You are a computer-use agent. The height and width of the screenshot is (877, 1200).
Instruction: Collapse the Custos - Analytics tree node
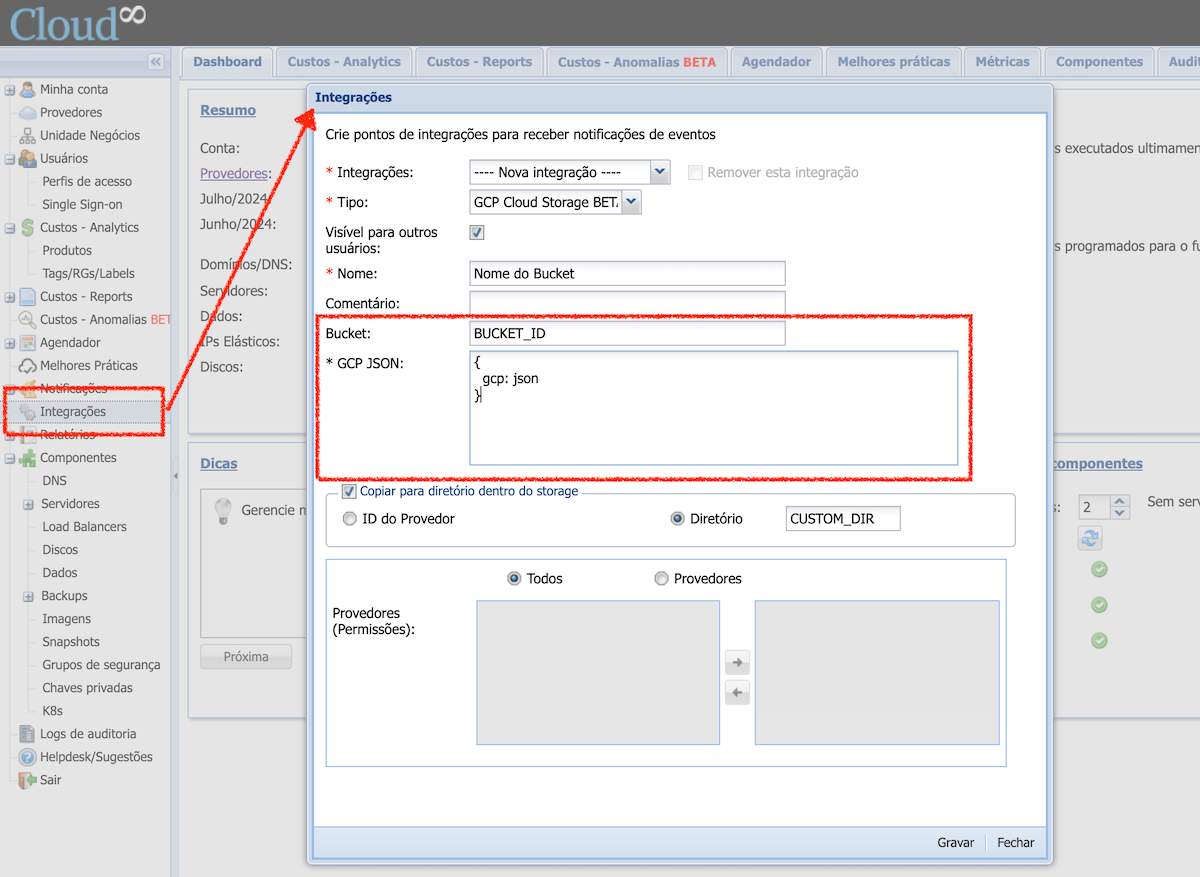point(10,227)
